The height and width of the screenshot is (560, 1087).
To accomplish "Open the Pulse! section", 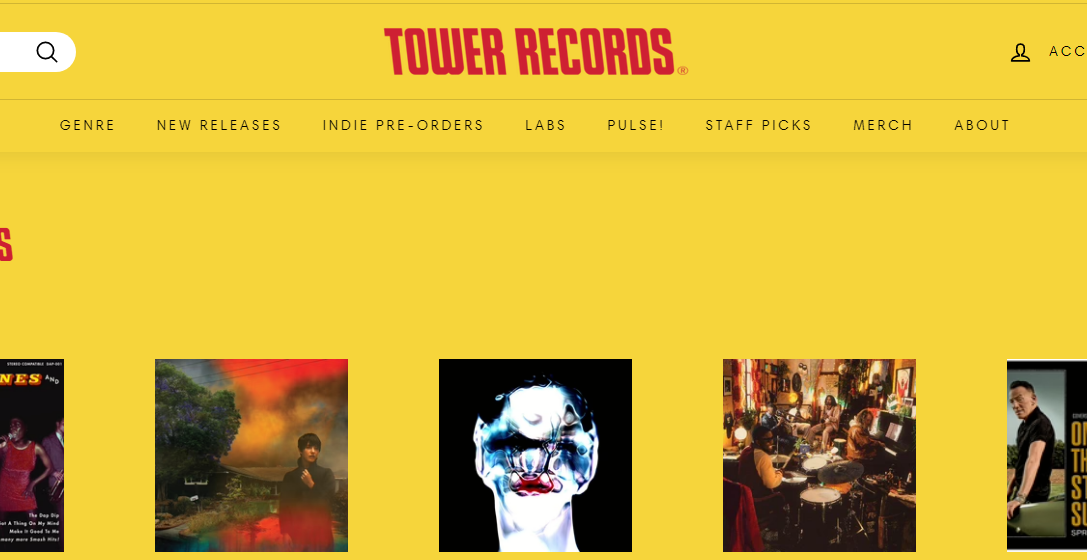I will click(x=636, y=125).
